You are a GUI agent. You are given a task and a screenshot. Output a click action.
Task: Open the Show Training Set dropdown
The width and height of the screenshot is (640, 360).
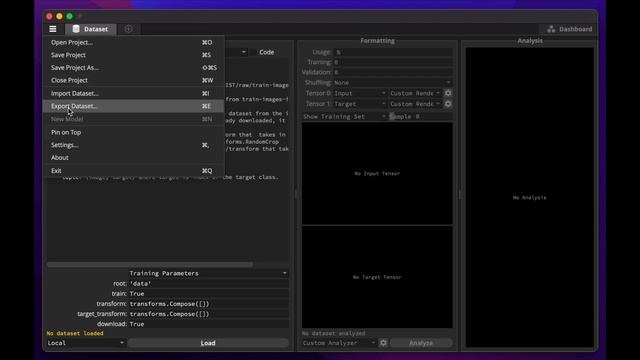tap(344, 117)
